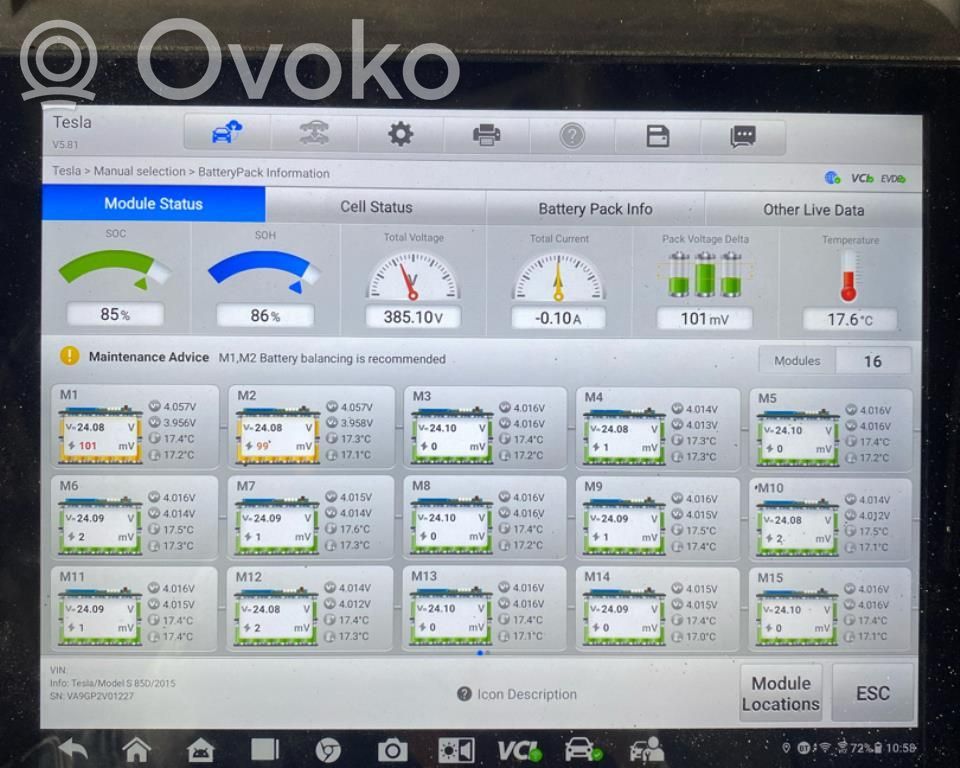Print the current page via the printer icon
This screenshot has width=960, height=768.
(x=487, y=135)
